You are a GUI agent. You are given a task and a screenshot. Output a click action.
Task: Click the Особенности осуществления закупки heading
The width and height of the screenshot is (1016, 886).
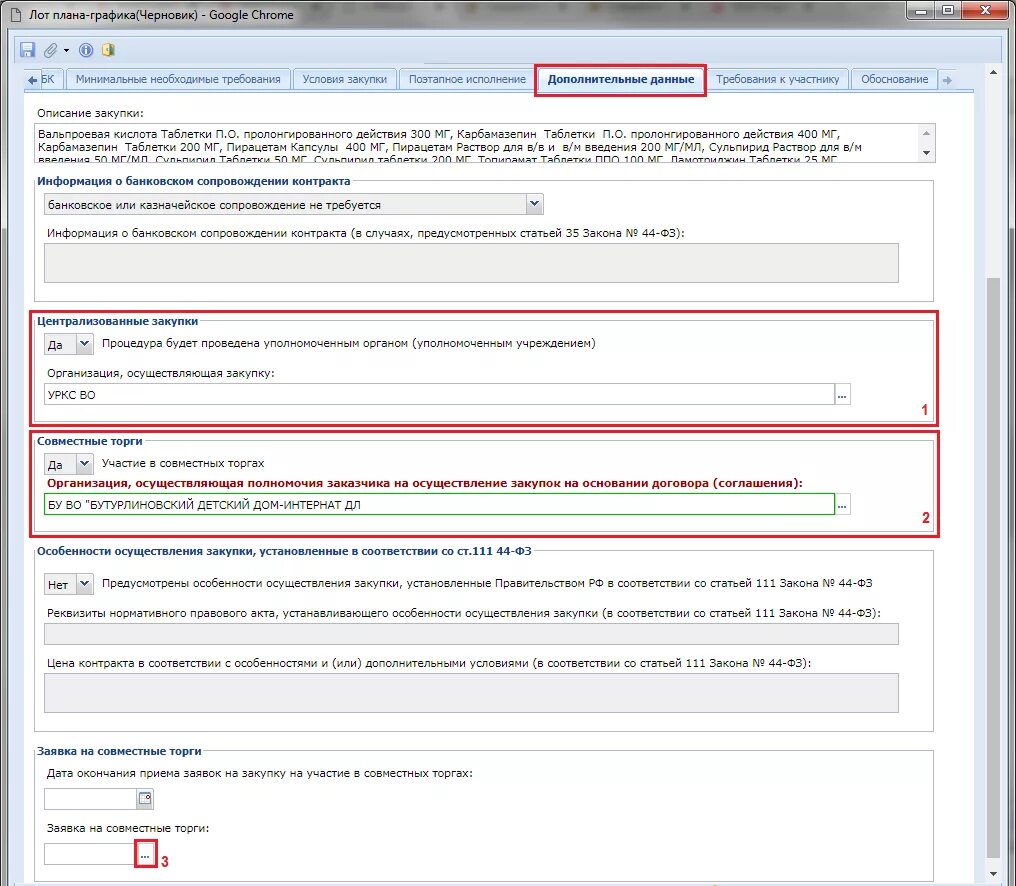284,552
